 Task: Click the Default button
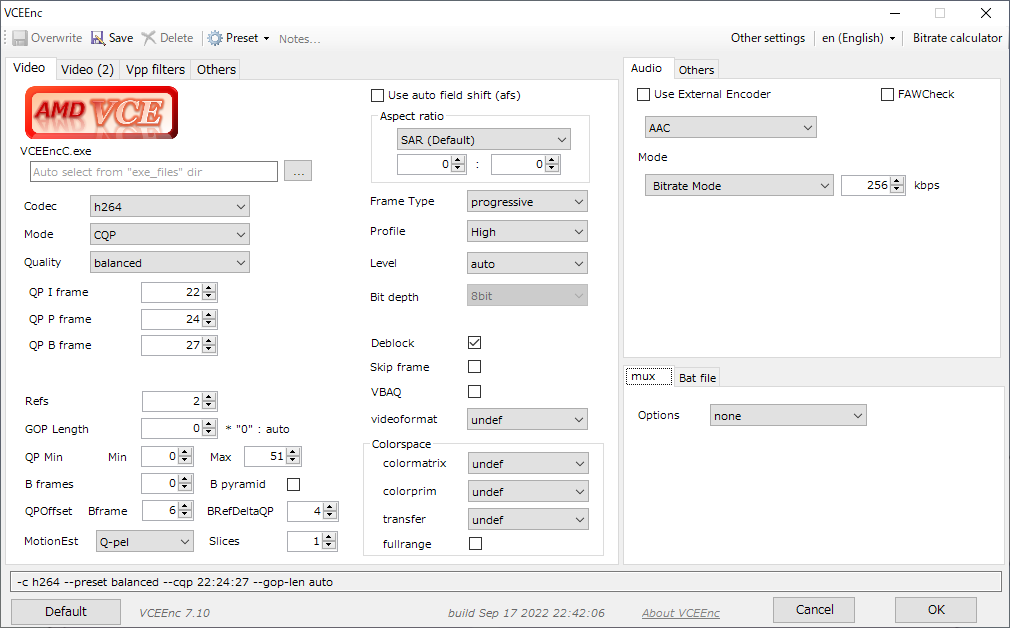66,611
